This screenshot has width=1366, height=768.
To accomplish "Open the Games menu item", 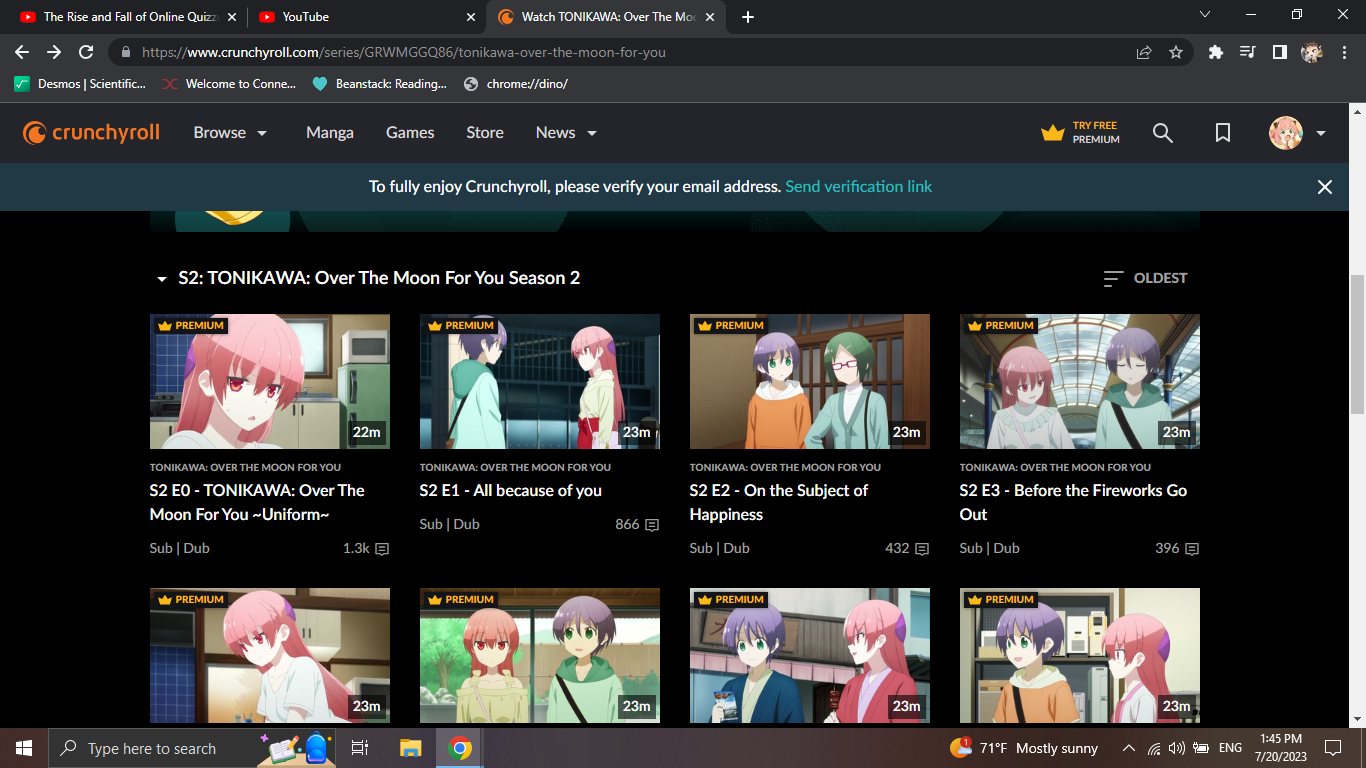I will pyautogui.click(x=410, y=133).
